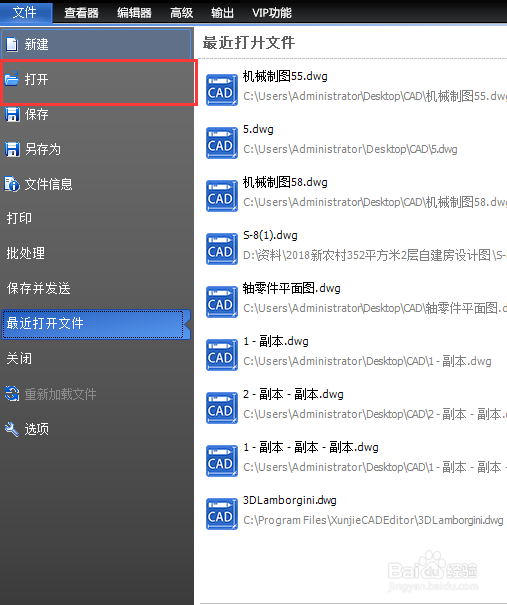Click the floppy disk icon beside 另存为

(12, 149)
